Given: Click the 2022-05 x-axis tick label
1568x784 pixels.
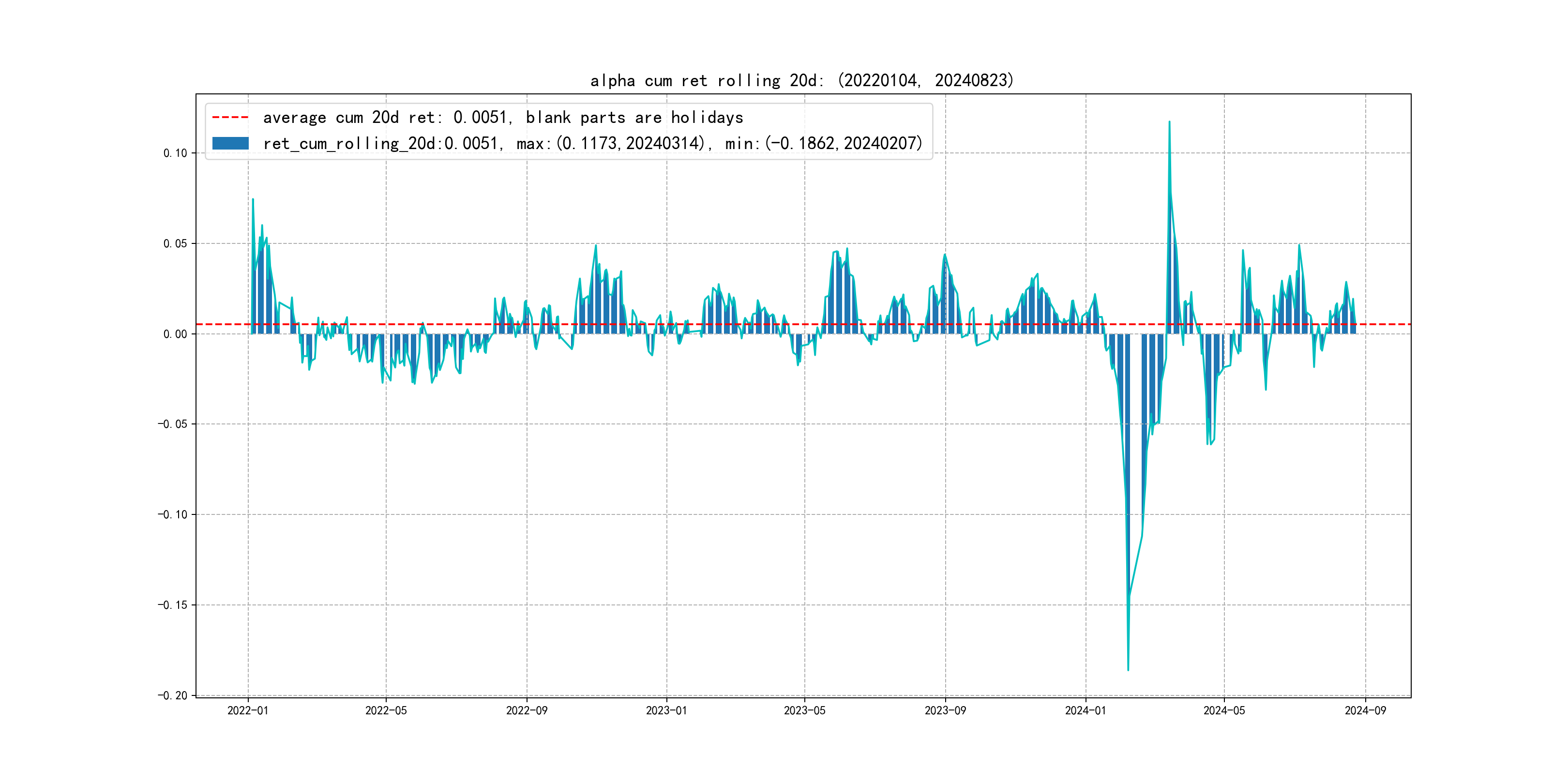Looking at the screenshot, I should click(386, 710).
